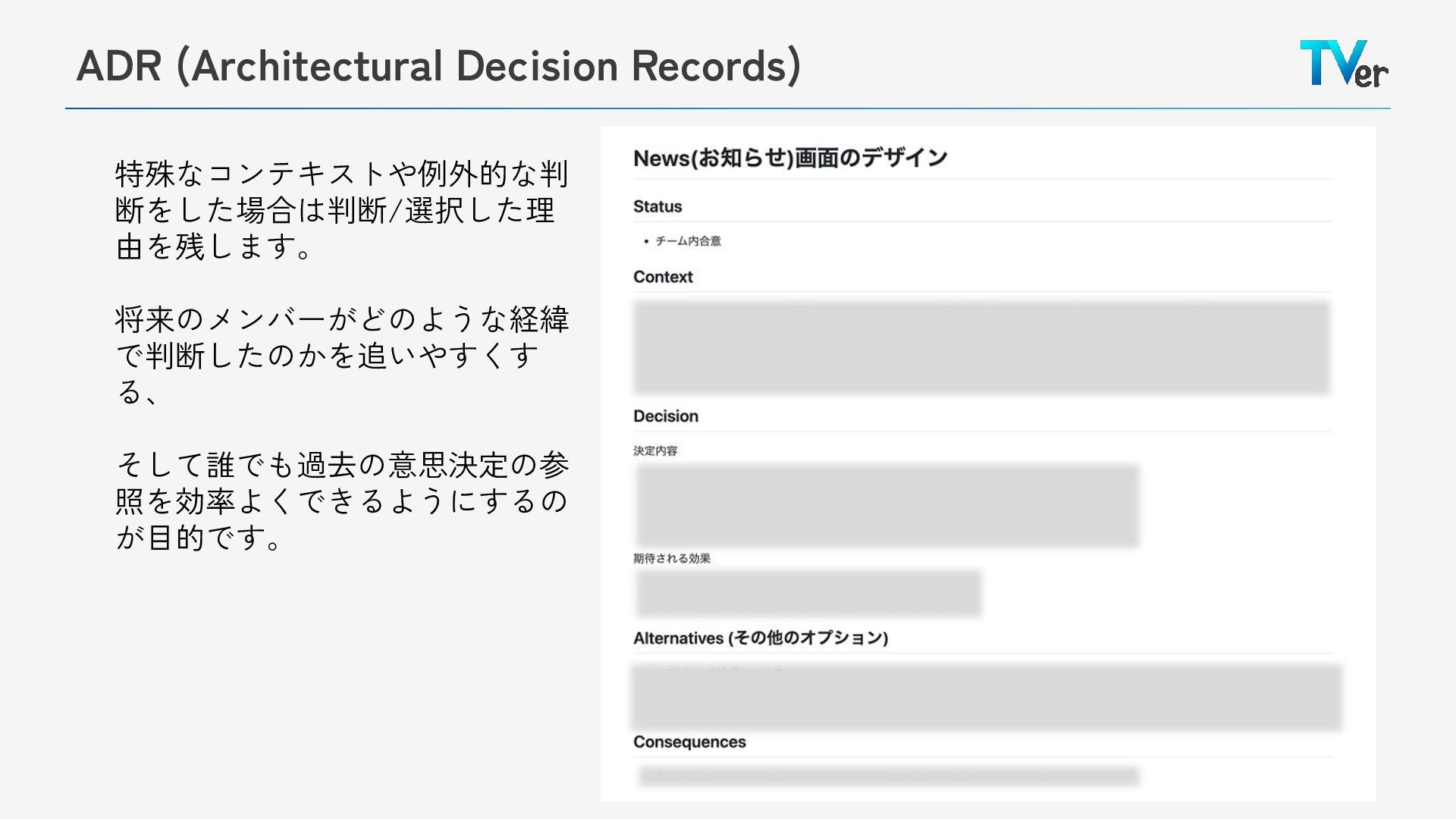Screen dimensions: 1456x819
Task: Click the paragraph starting with 特殊なコンテキスト
Action: 341,210
